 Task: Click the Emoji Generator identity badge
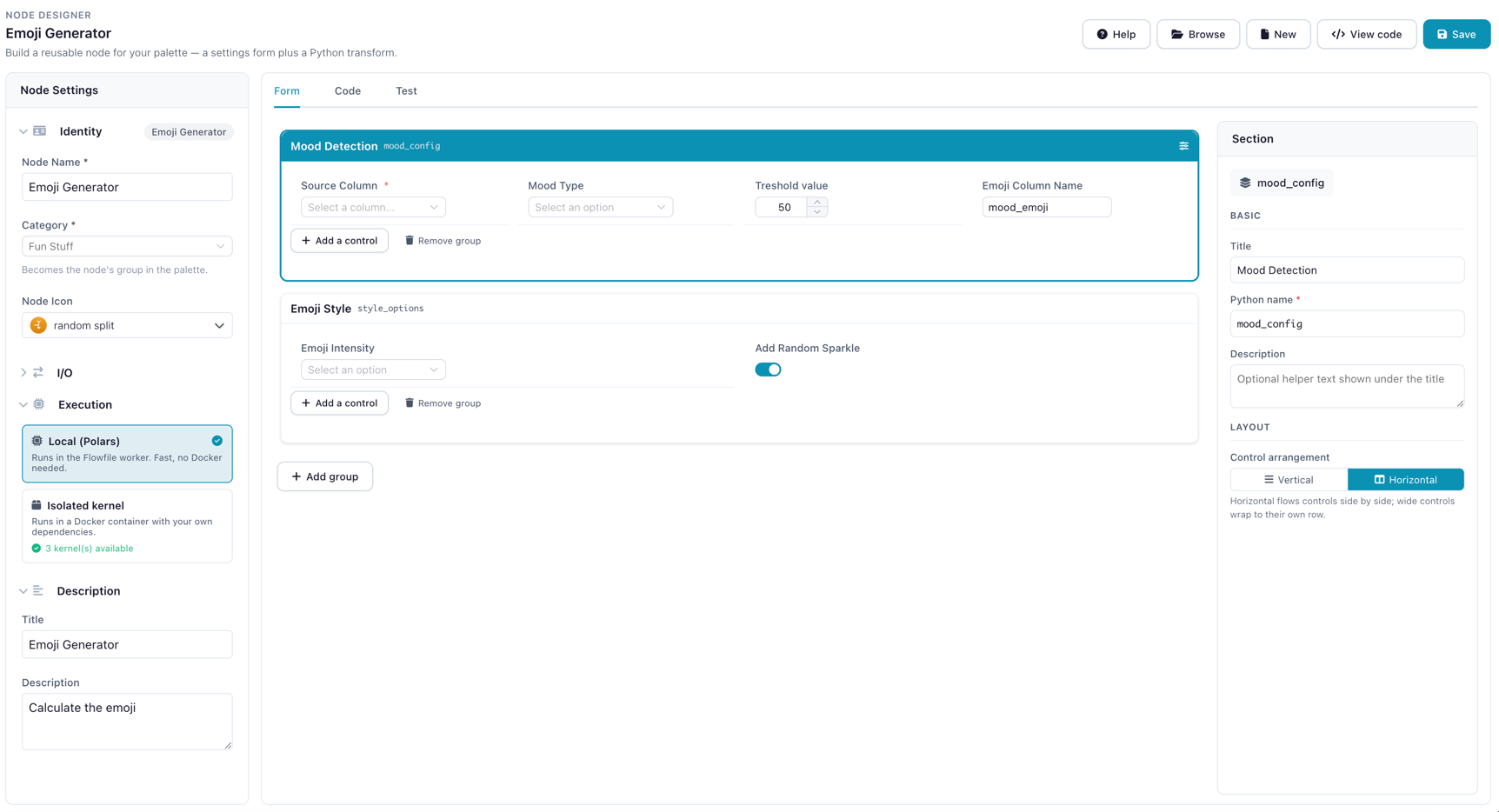click(x=189, y=132)
